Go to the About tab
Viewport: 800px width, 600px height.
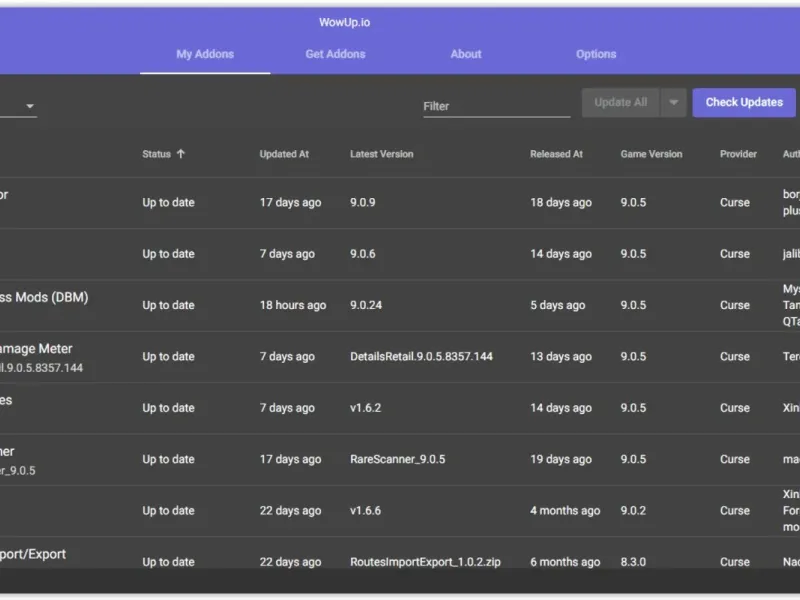(x=466, y=54)
